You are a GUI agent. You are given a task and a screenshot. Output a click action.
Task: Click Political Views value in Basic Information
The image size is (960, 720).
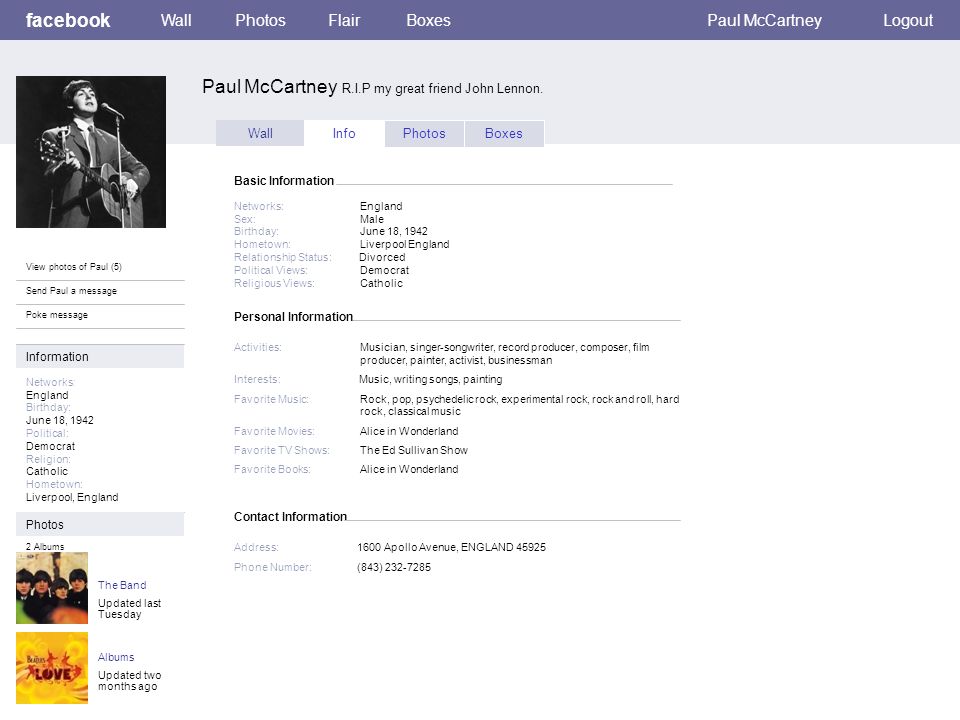384,270
